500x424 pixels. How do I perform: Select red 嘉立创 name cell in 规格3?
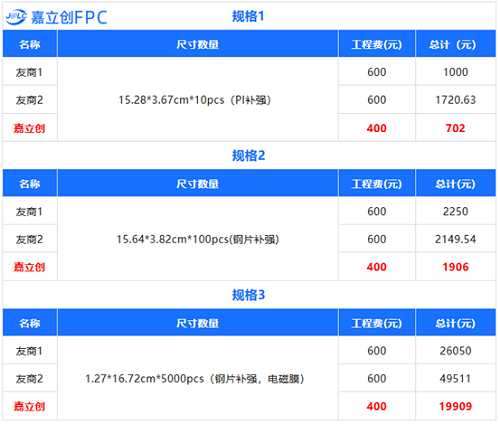(x=30, y=406)
